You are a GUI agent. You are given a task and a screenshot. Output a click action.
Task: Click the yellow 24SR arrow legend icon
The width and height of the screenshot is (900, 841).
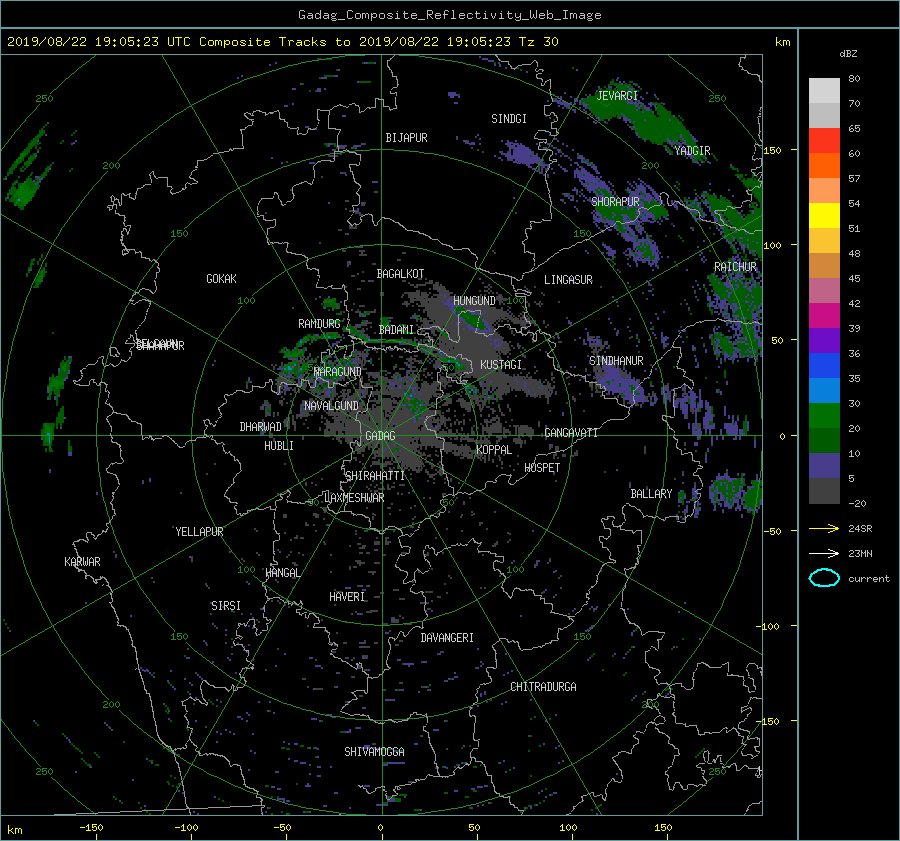click(x=824, y=528)
